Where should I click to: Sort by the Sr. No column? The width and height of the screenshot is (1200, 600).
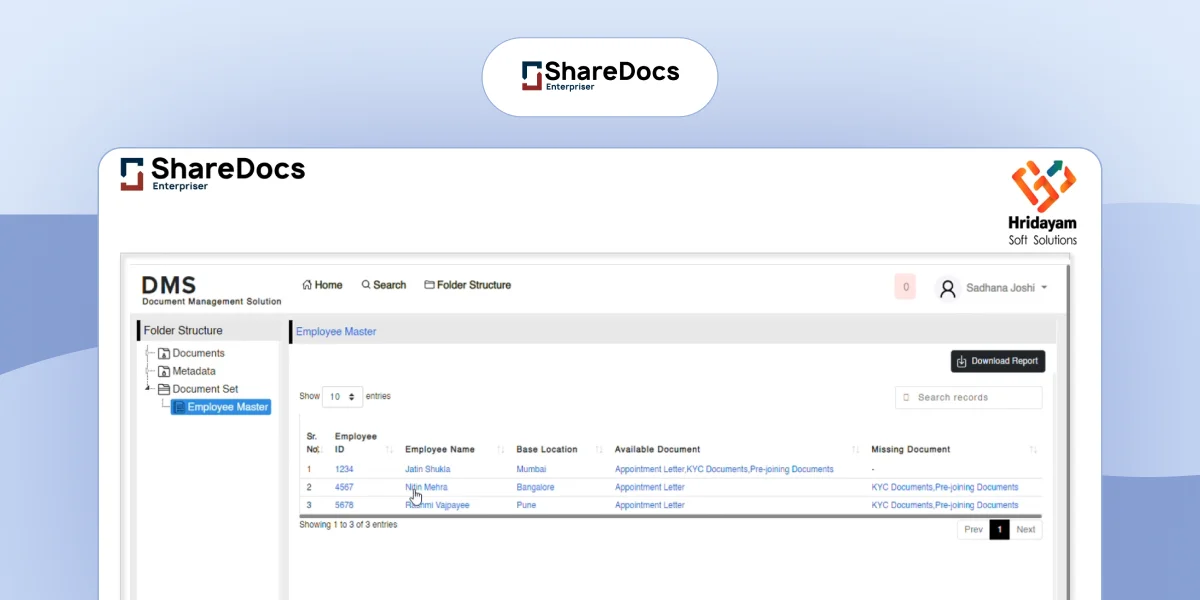point(312,443)
